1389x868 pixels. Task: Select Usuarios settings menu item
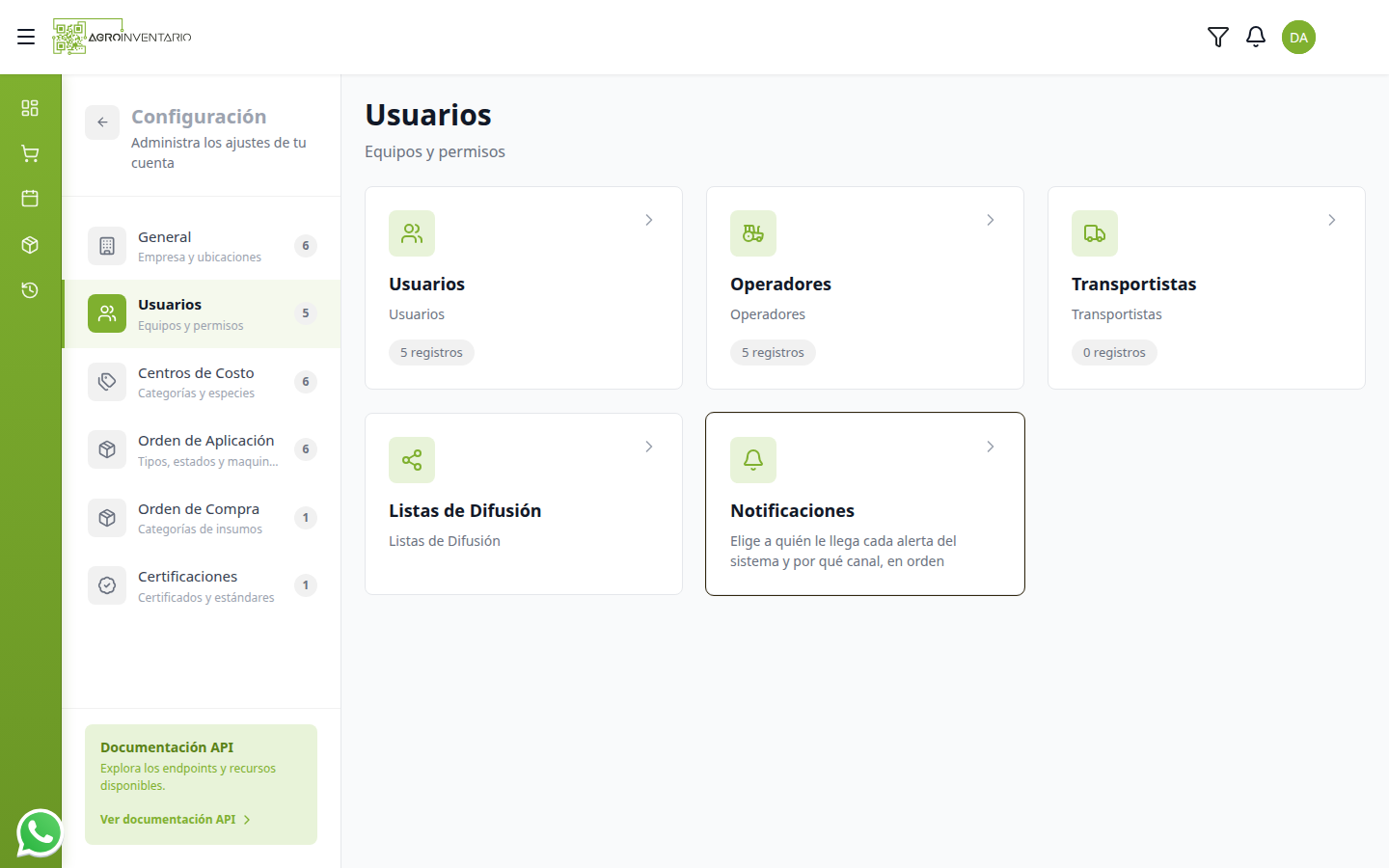202,313
